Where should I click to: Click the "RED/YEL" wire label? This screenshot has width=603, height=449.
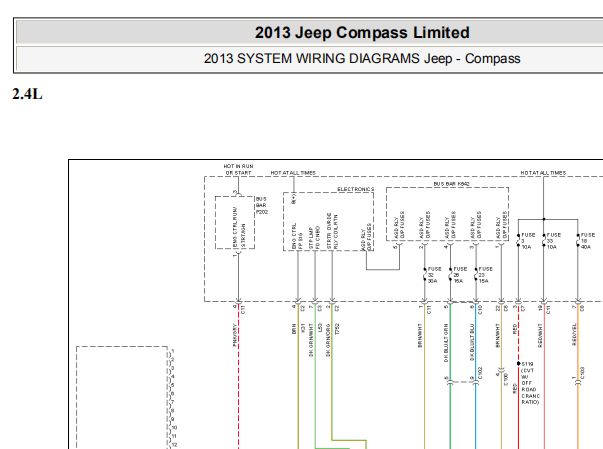click(x=574, y=334)
